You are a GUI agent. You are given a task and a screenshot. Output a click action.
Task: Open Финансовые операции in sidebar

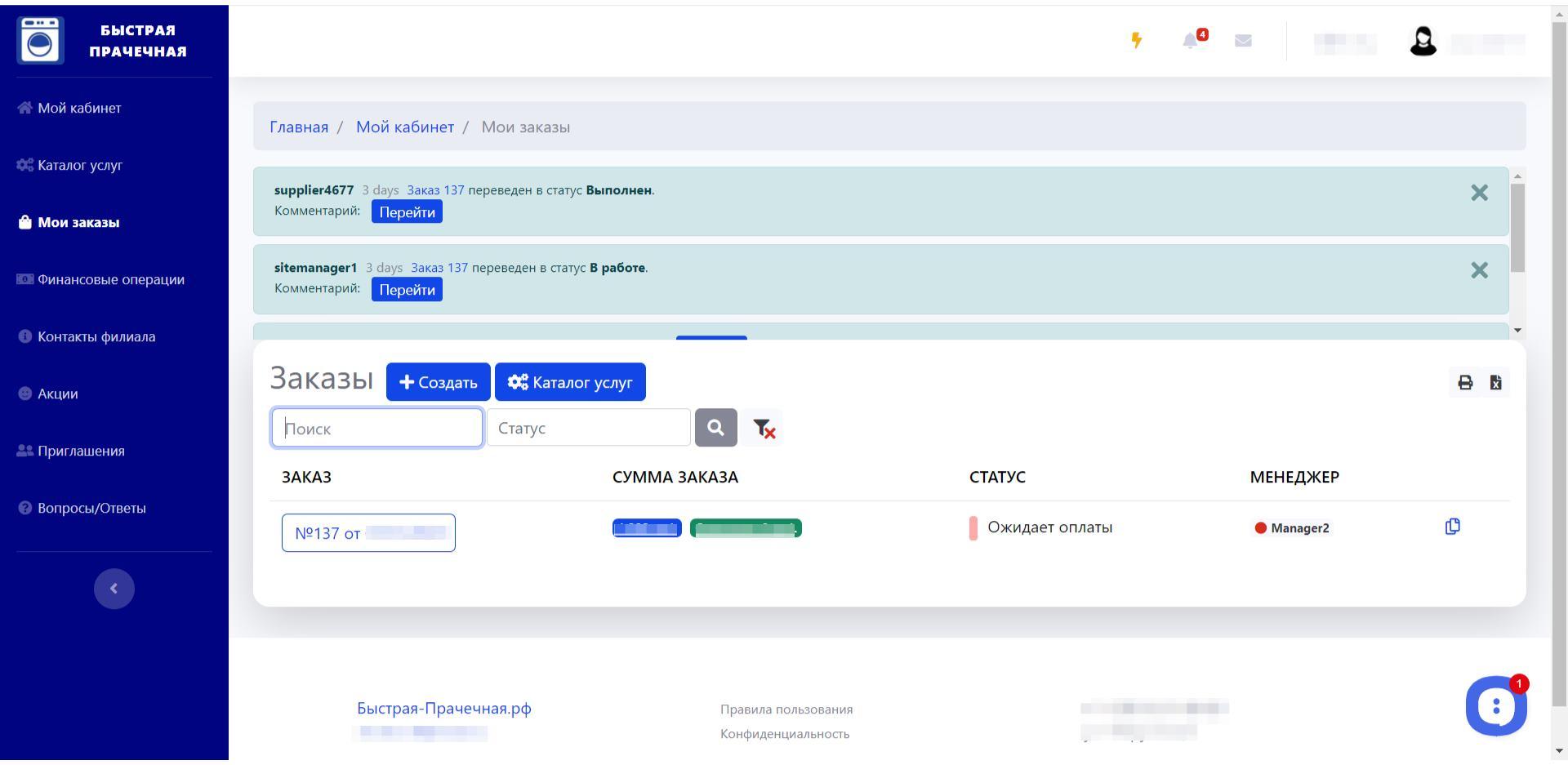click(110, 280)
